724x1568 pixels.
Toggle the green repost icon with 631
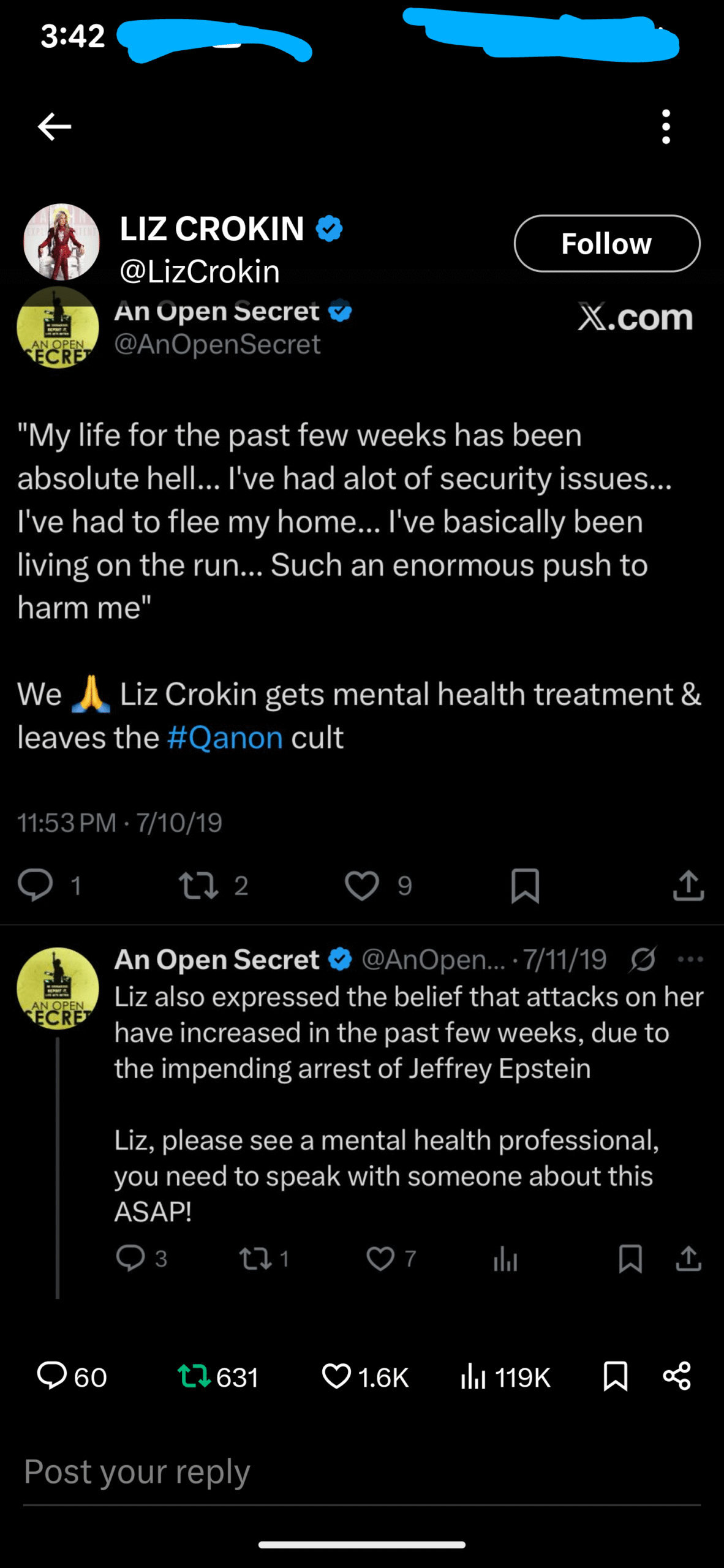tap(194, 1376)
